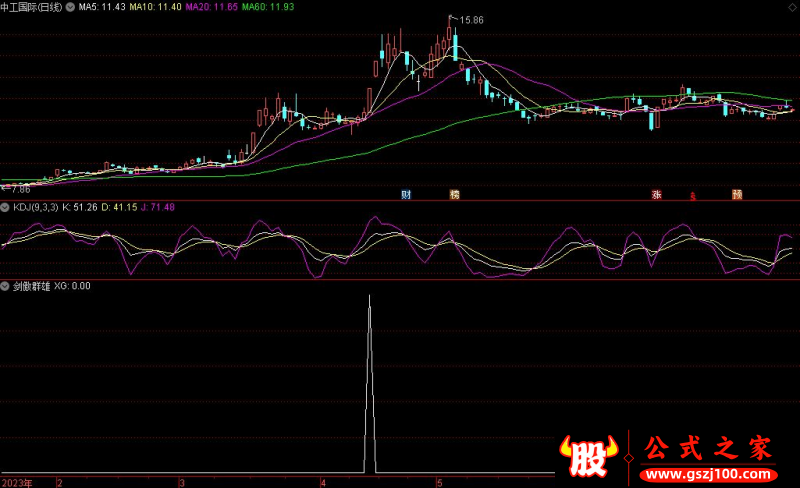
Task: Expand the 中工国际(日线) chart dropdown arrow
Action: pyautogui.click(x=70, y=7)
